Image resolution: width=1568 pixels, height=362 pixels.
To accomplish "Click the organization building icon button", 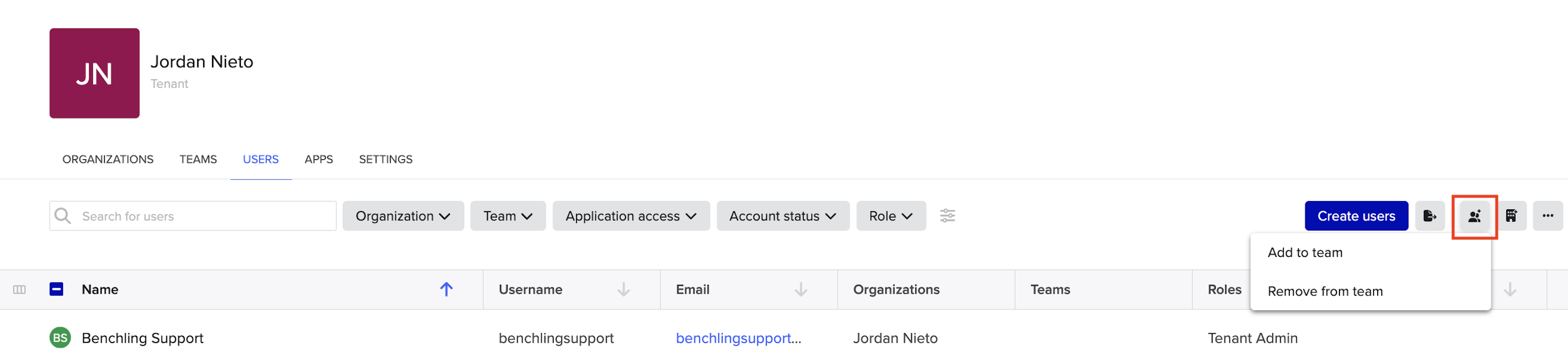I will (1511, 216).
